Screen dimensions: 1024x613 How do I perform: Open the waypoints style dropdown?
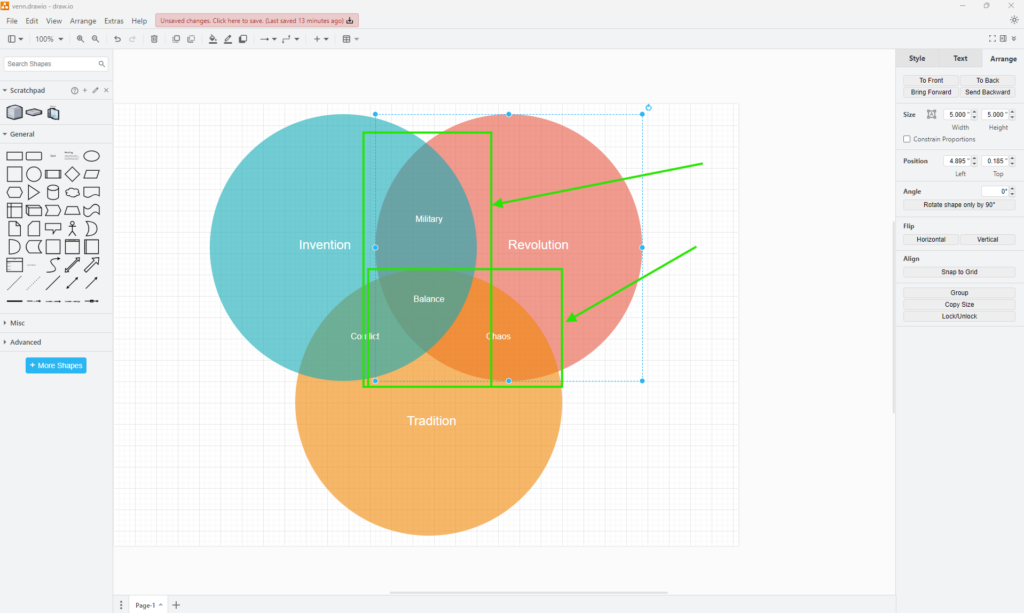pyautogui.click(x=290, y=39)
